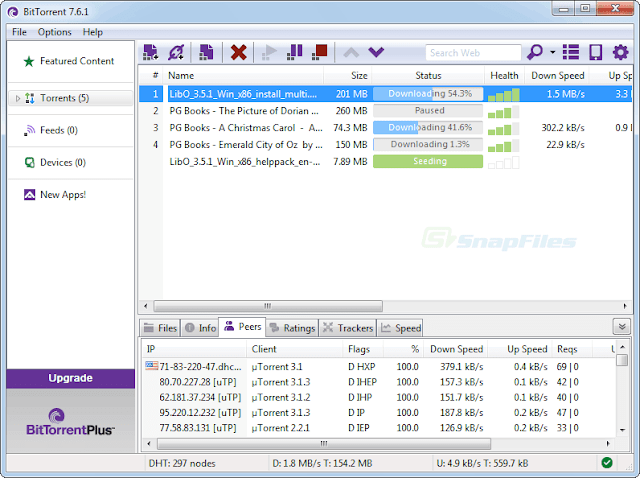Viewport: 640px width, 478px height.
Task: Switch to the Files tab
Action: pos(160,328)
